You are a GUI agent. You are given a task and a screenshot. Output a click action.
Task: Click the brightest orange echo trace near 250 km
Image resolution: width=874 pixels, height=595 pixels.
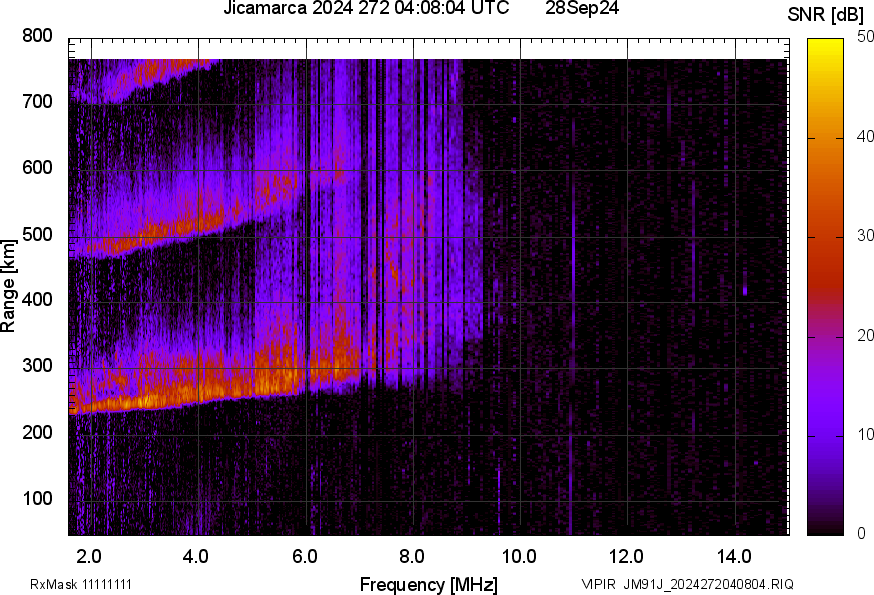(x=150, y=398)
